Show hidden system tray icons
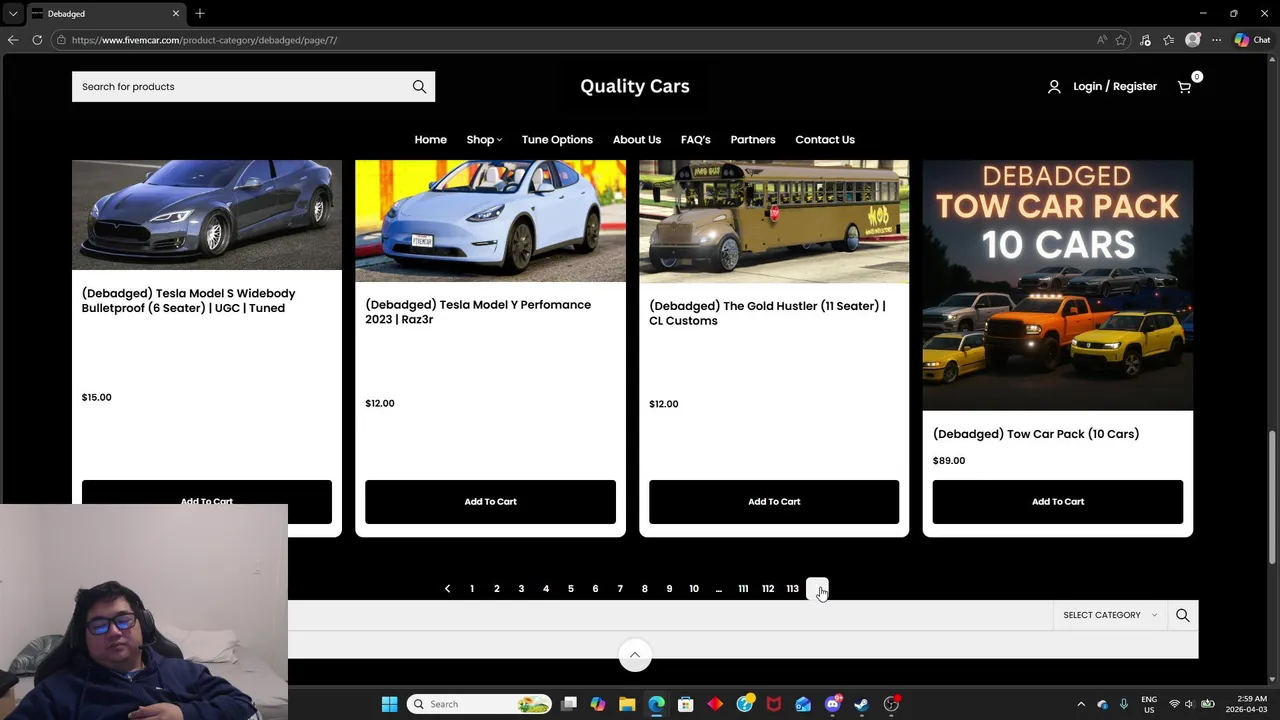The width and height of the screenshot is (1280, 720). click(x=1081, y=704)
